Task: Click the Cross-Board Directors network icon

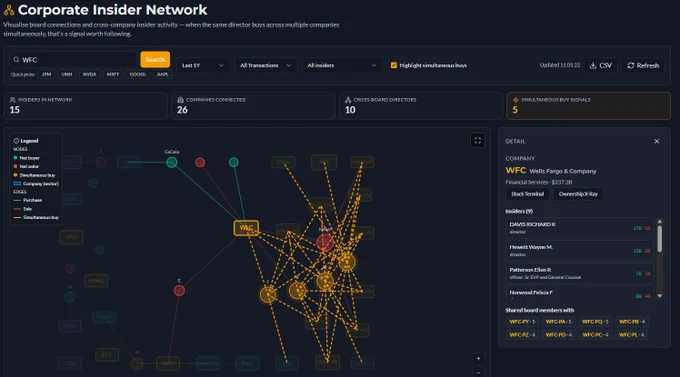Action: pyautogui.click(x=348, y=100)
